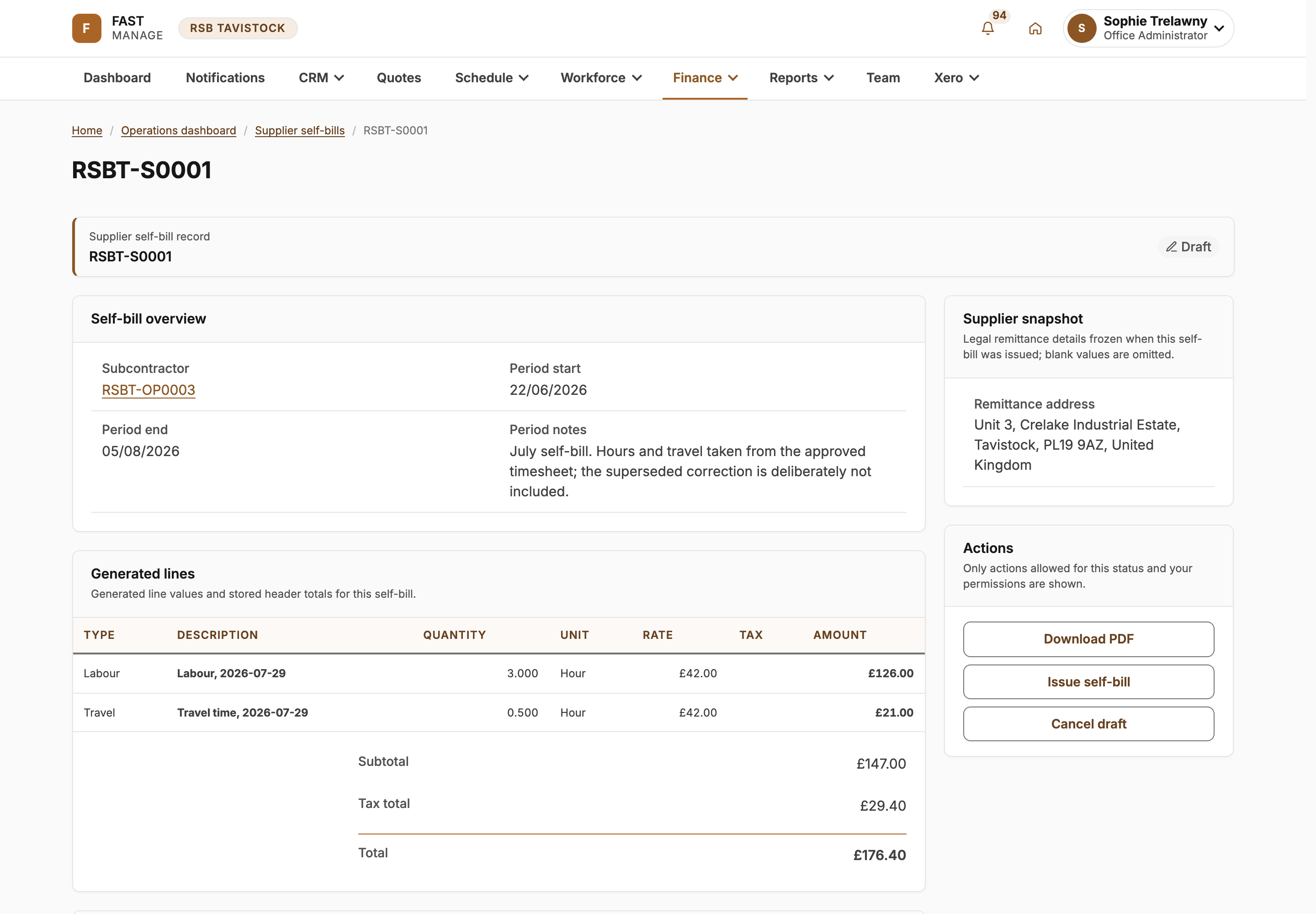The height and width of the screenshot is (914, 1316).
Task: Open the notifications bell icon
Action: coord(987,28)
